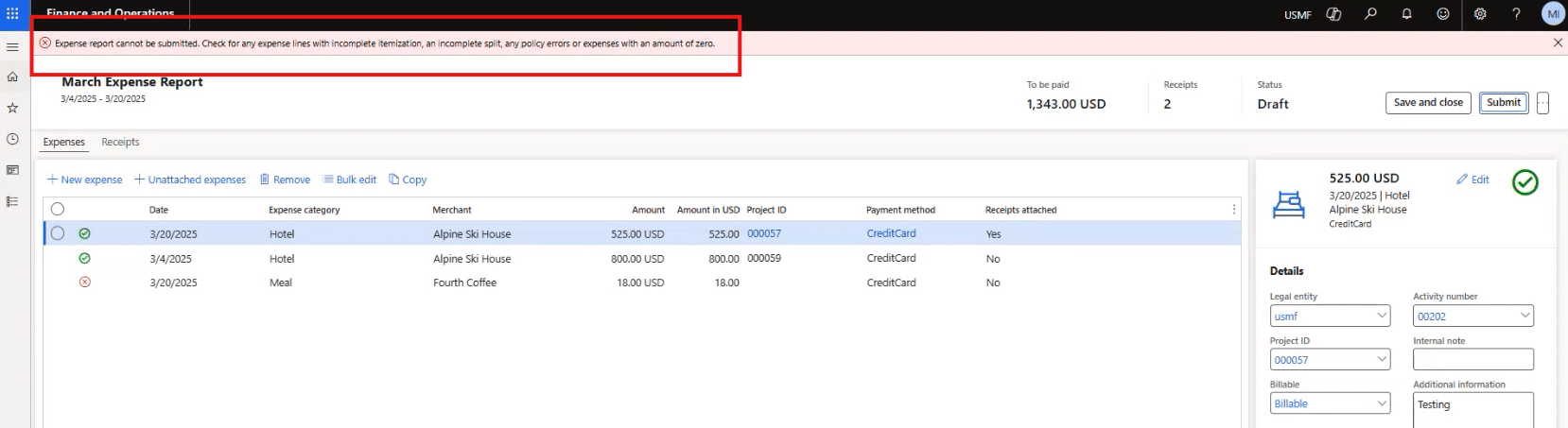Click the Submit button
1568x428 pixels.
tap(1503, 103)
